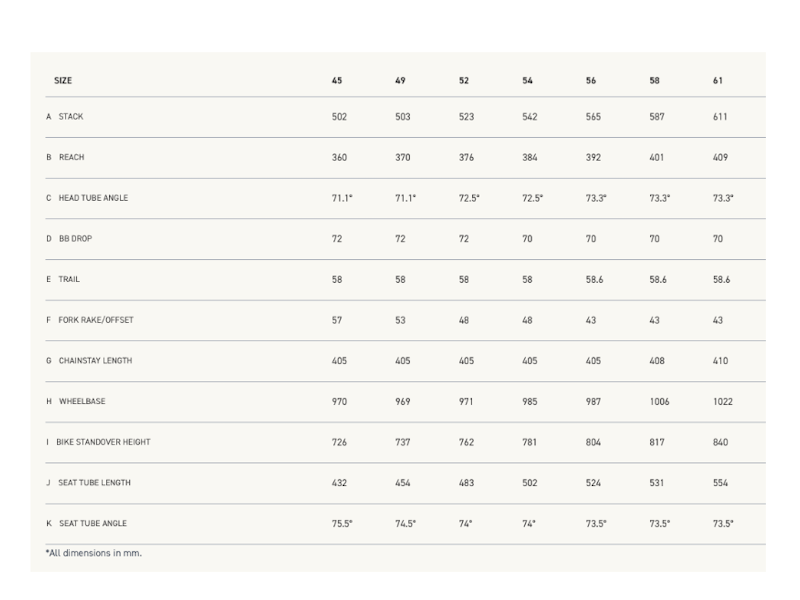Click the SIZE header label
The image size is (800, 600).
click(x=63, y=80)
